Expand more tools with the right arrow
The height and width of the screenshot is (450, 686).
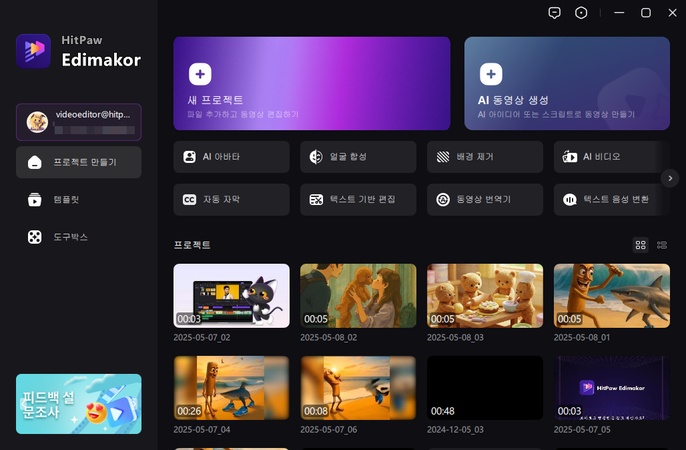(670, 178)
